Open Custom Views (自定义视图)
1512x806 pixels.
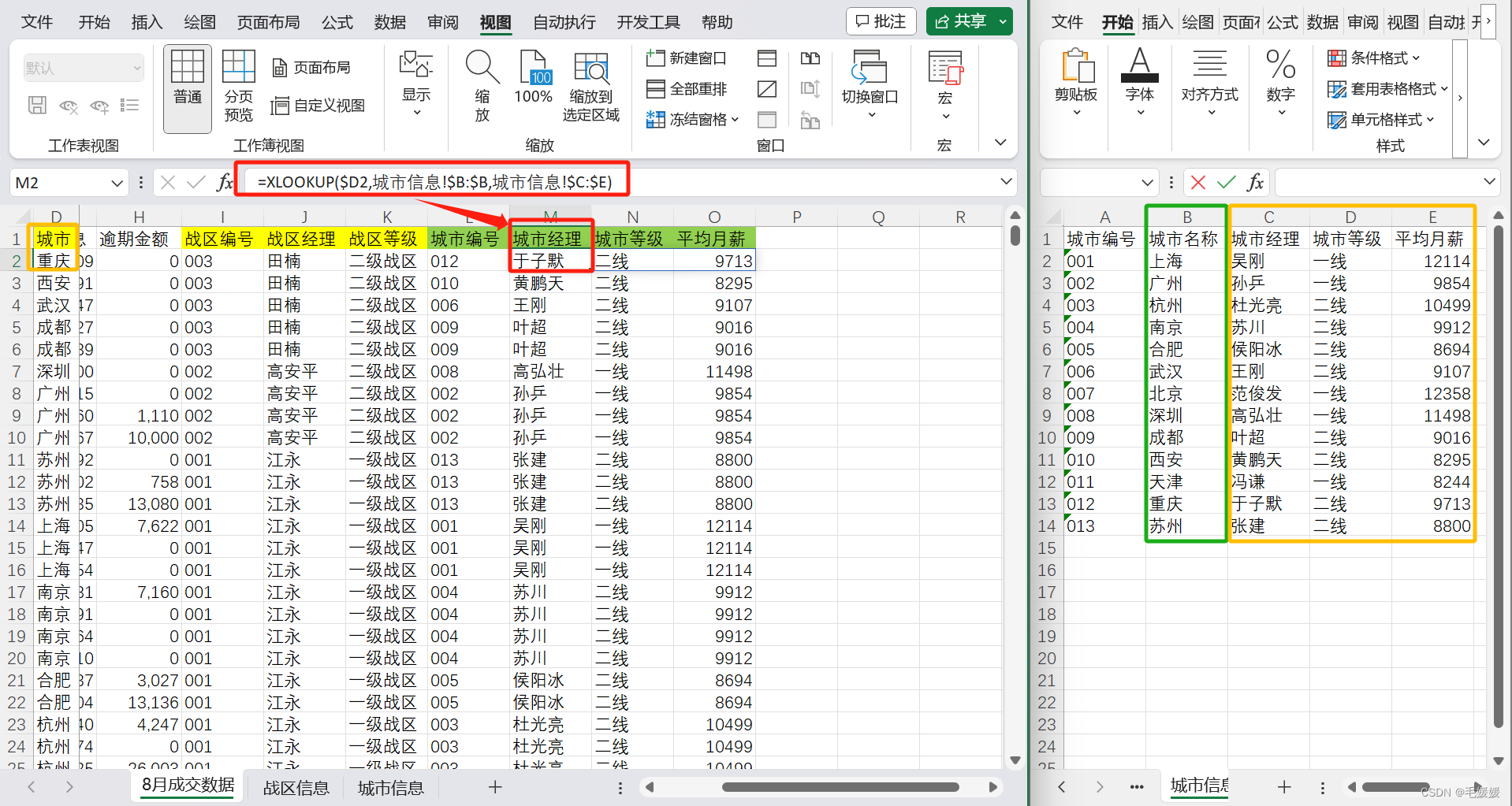pyautogui.click(x=318, y=106)
